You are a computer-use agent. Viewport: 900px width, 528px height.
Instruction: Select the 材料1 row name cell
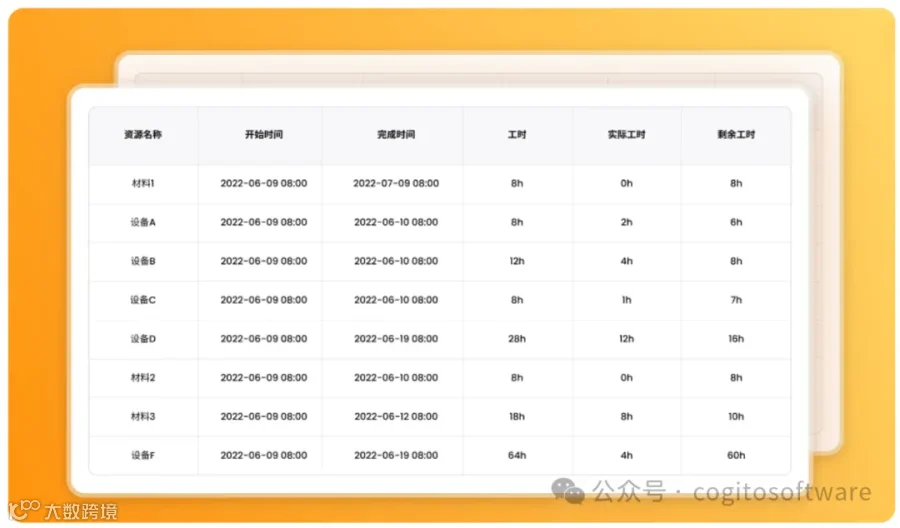click(143, 184)
